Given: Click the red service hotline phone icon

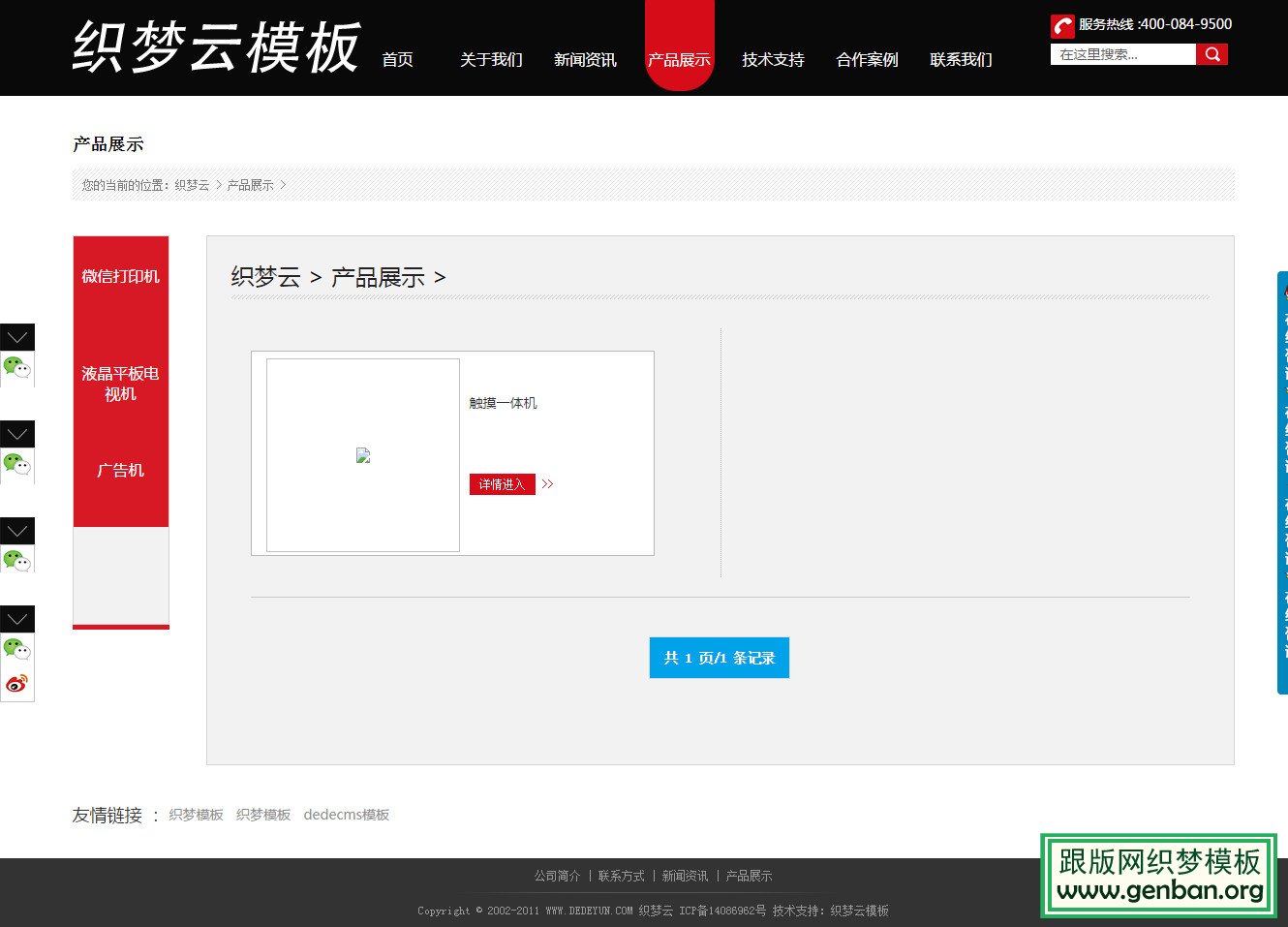Looking at the screenshot, I should (1061, 25).
